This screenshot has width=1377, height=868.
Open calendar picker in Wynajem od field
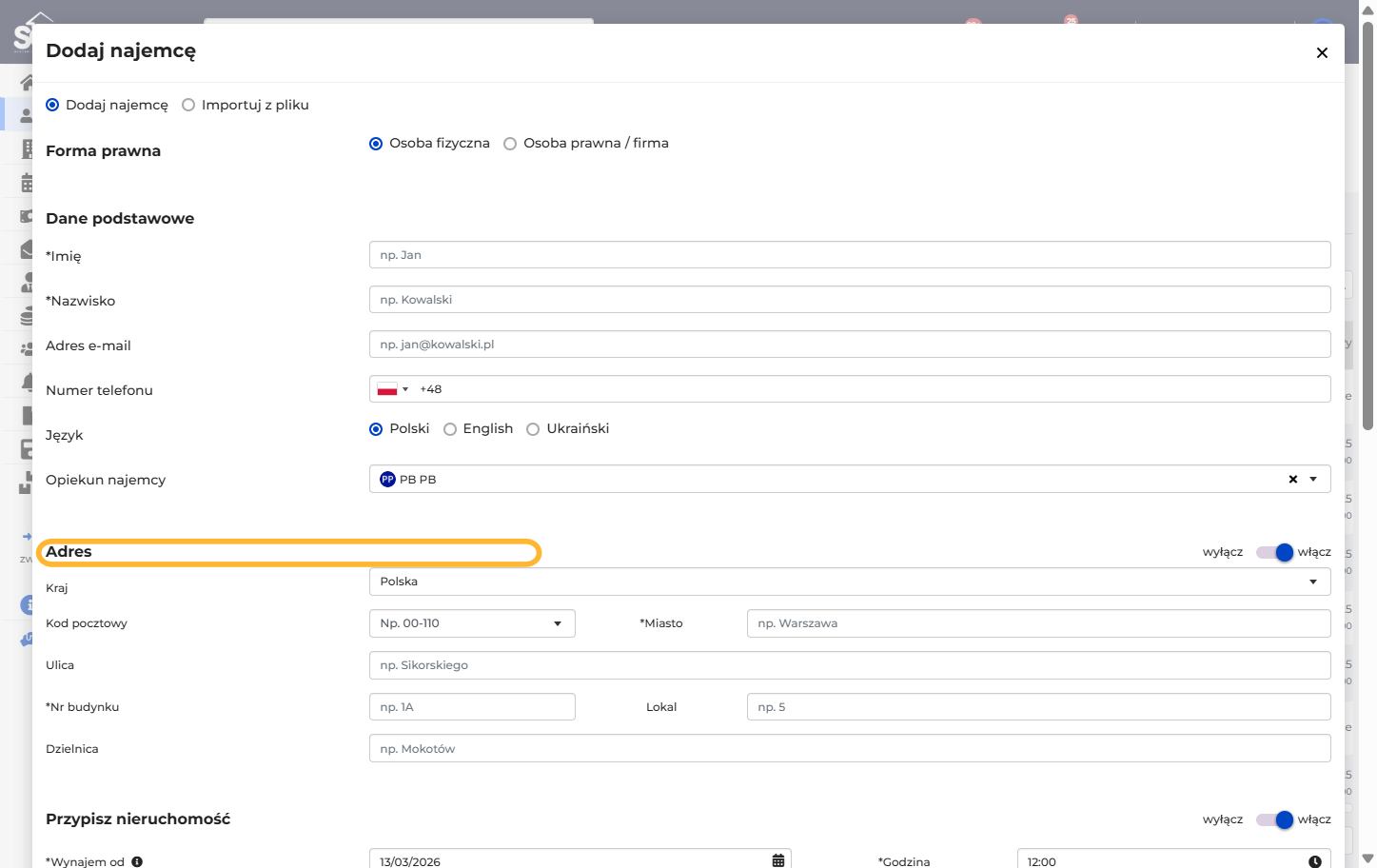pos(778,860)
